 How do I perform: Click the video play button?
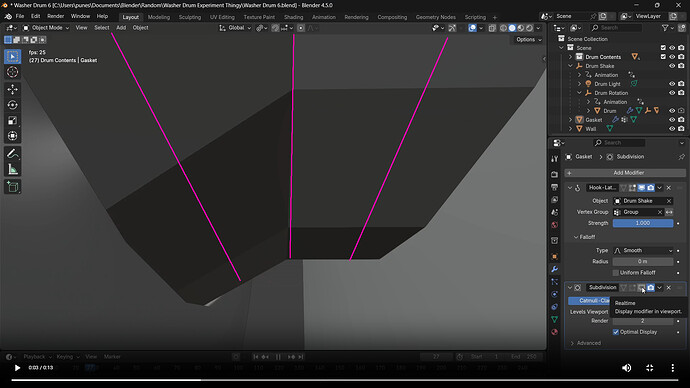click(x=17, y=368)
